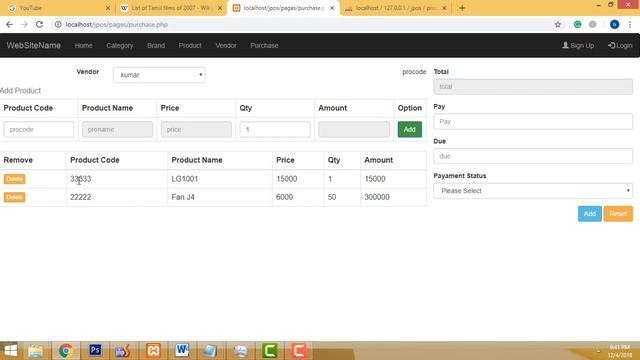Image resolution: width=640 pixels, height=360 pixels.
Task: Open Microsoft Word from the taskbar
Action: (182, 350)
